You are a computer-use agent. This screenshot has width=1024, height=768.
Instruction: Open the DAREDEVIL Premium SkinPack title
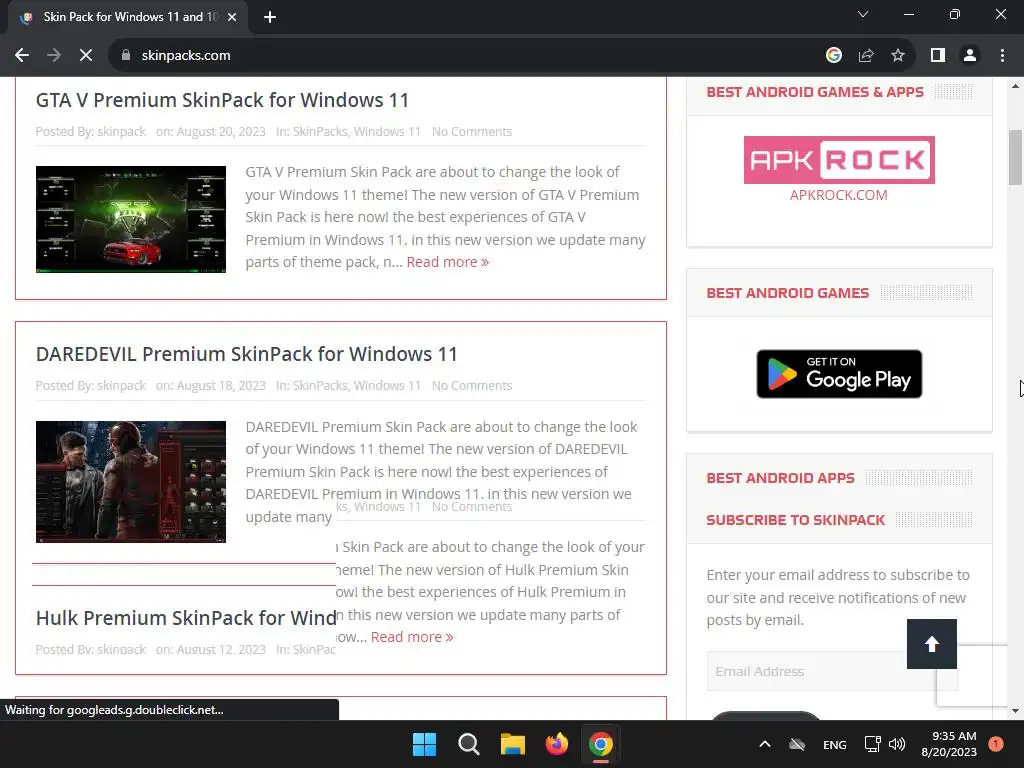(246, 354)
